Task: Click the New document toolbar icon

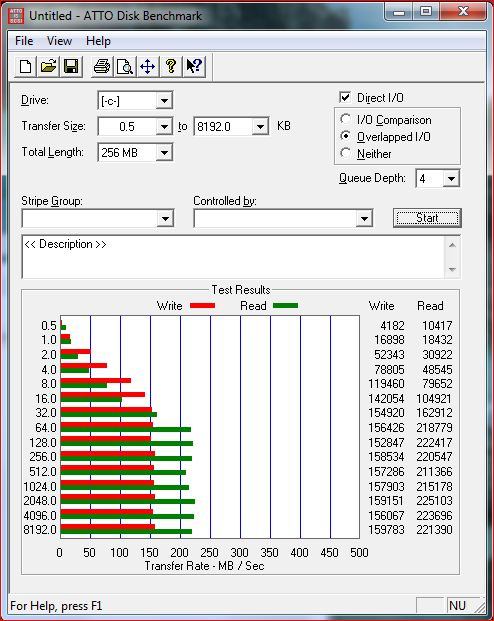Action: click(x=25, y=66)
